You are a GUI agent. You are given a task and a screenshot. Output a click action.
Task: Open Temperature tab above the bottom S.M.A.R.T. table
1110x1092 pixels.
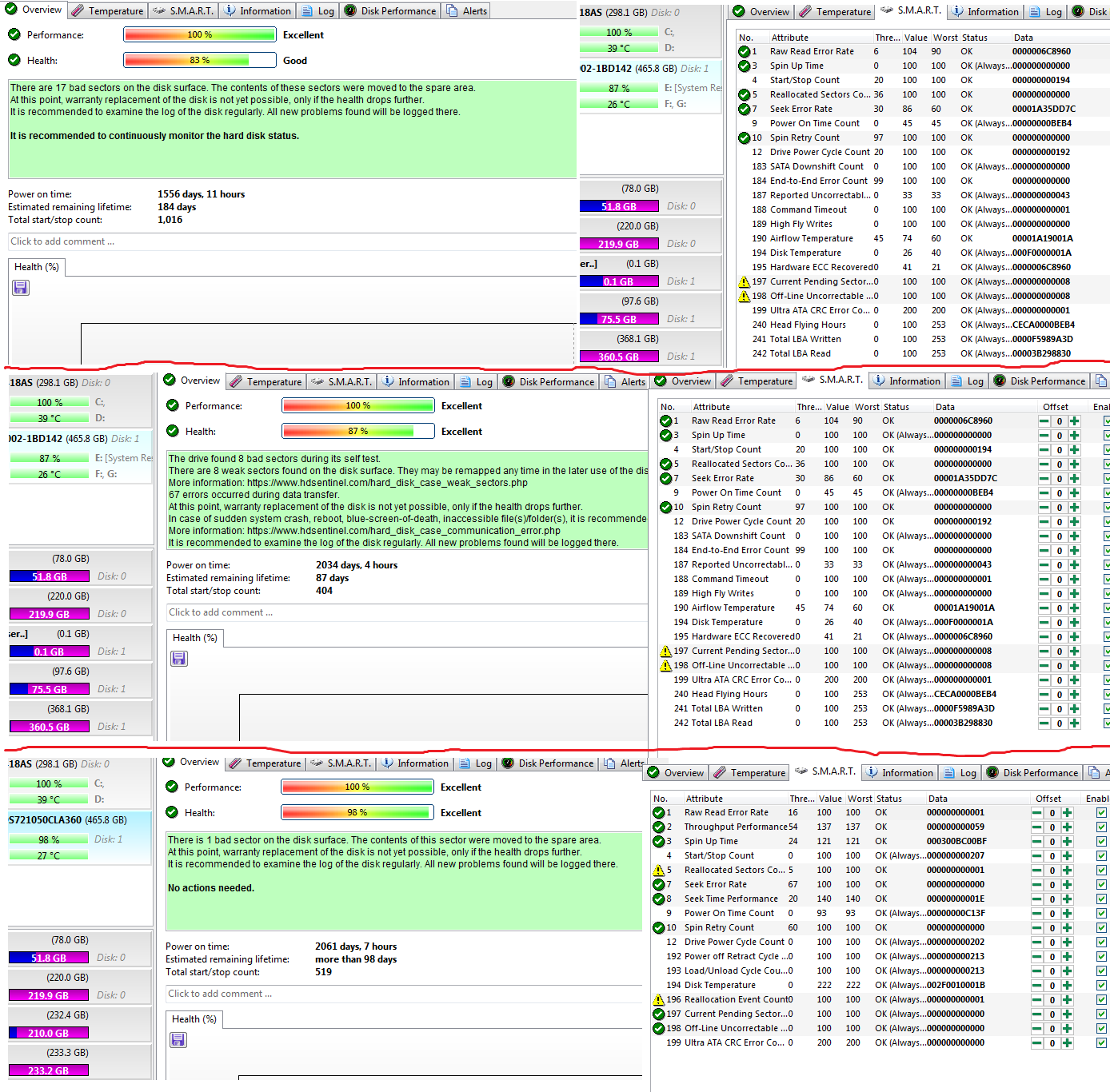coord(749,773)
